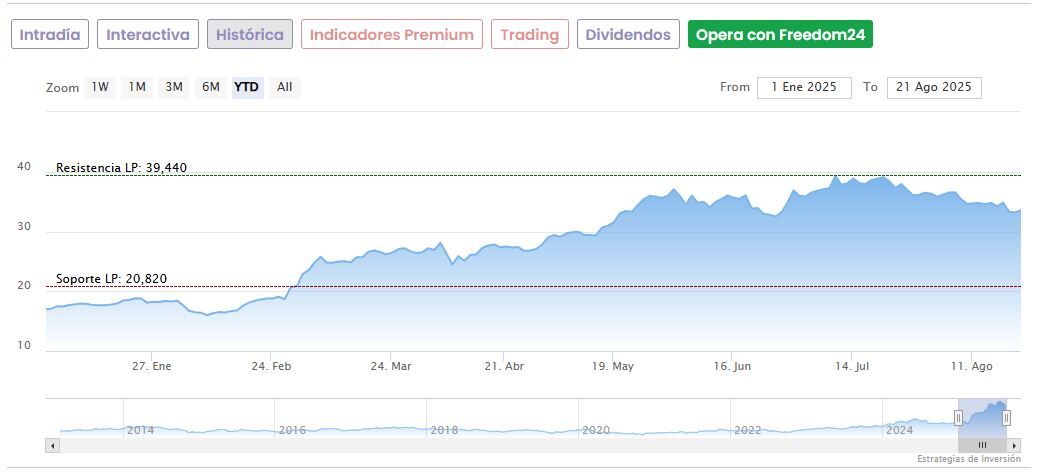Show All historical data
The image size is (1037, 476).
(x=285, y=87)
